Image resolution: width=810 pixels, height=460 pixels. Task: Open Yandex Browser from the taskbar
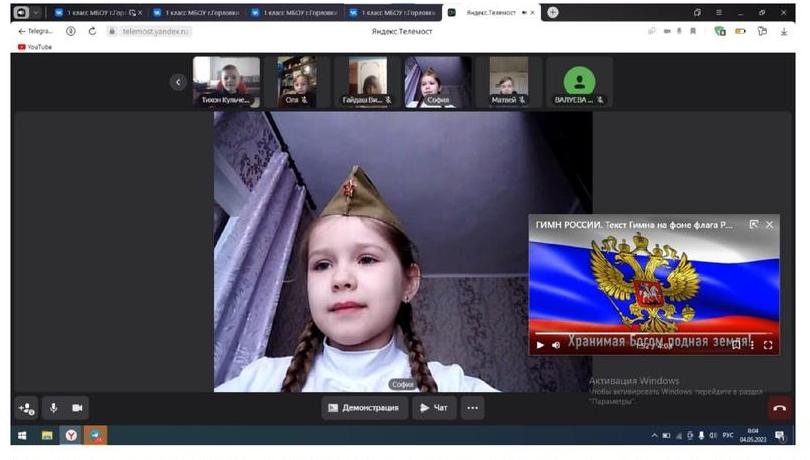[x=71, y=436]
